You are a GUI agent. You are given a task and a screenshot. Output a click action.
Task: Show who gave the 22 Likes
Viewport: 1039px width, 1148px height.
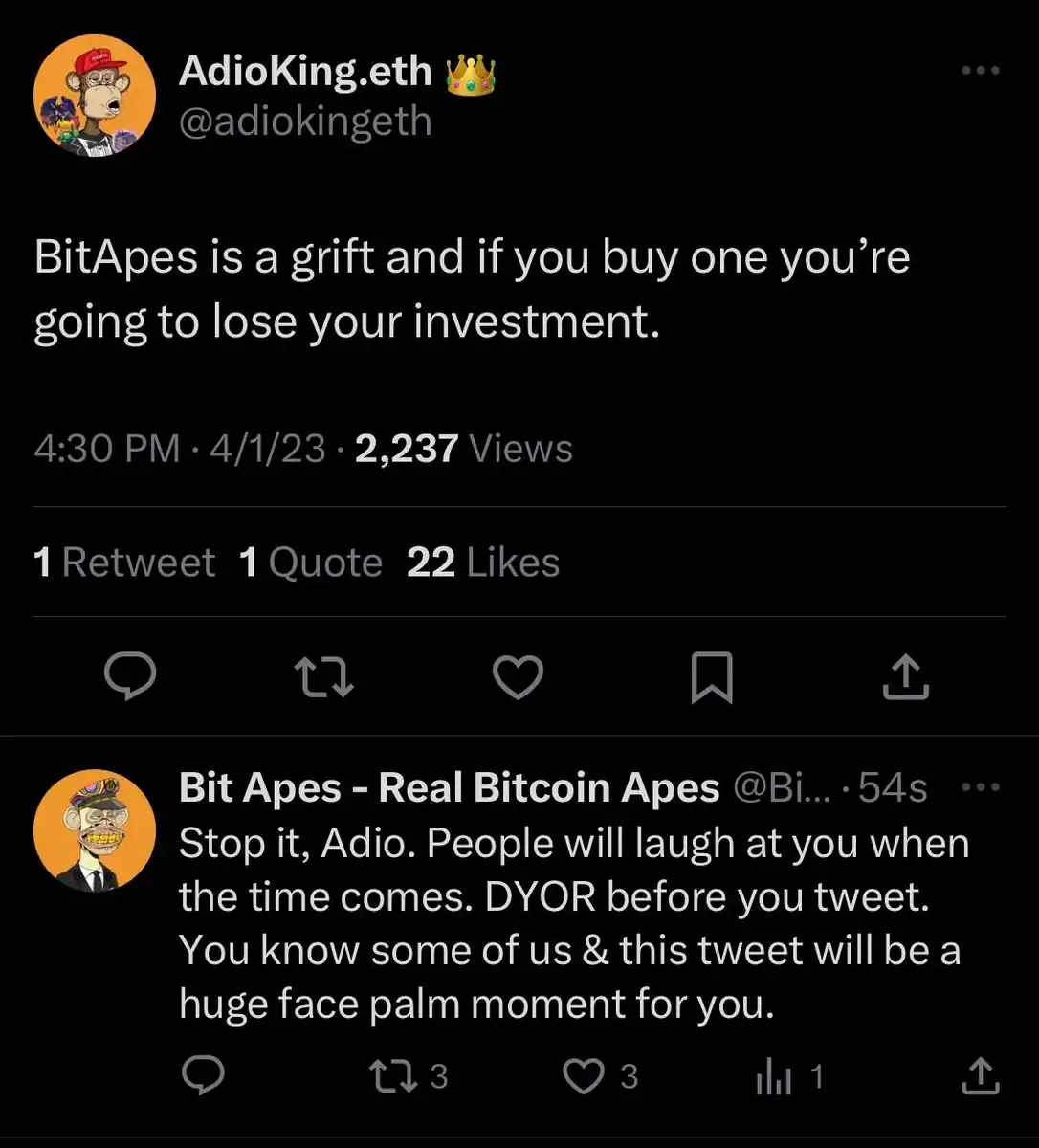coord(483,563)
